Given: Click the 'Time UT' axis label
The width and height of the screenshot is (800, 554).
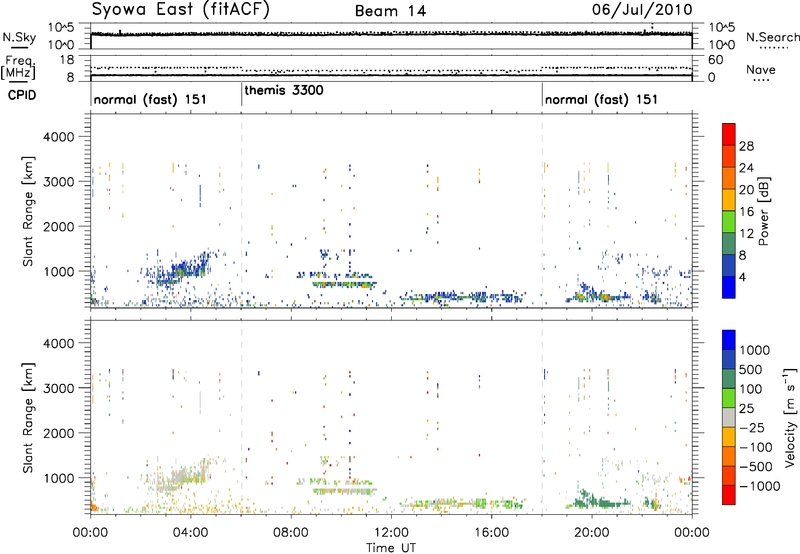Looking at the screenshot, I should pos(391,548).
